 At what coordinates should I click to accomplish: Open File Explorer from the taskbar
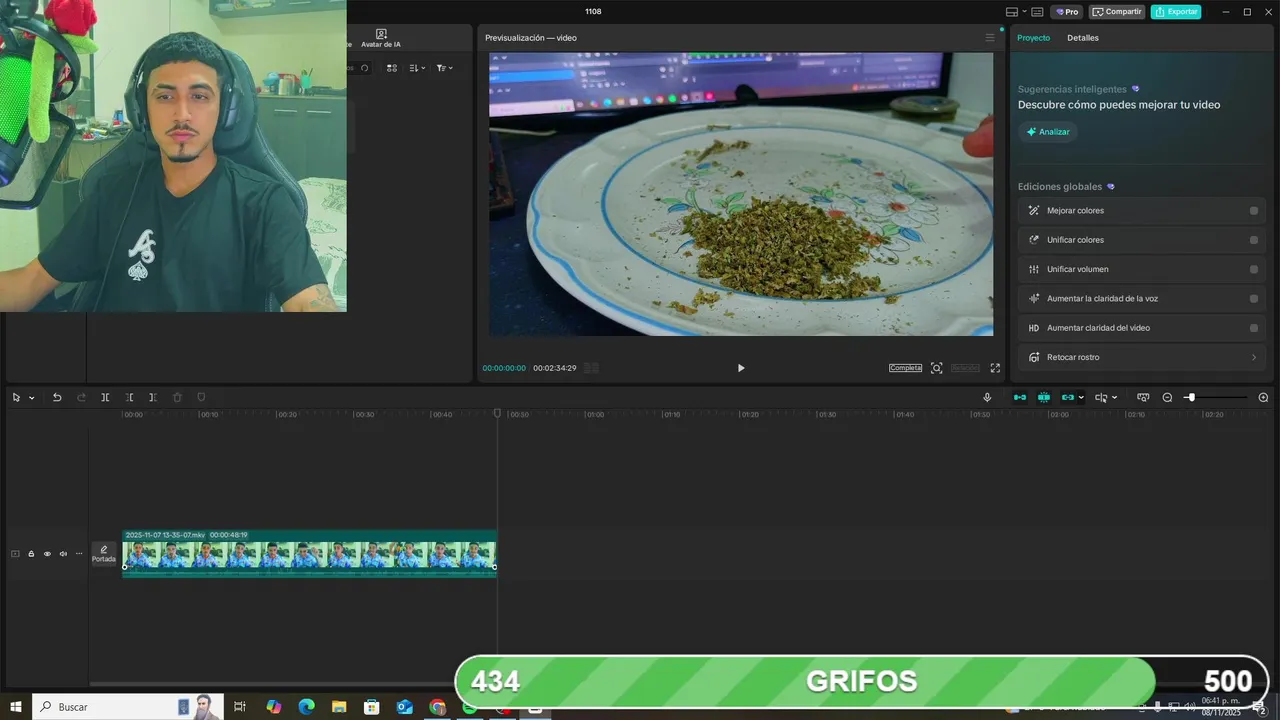click(339, 707)
